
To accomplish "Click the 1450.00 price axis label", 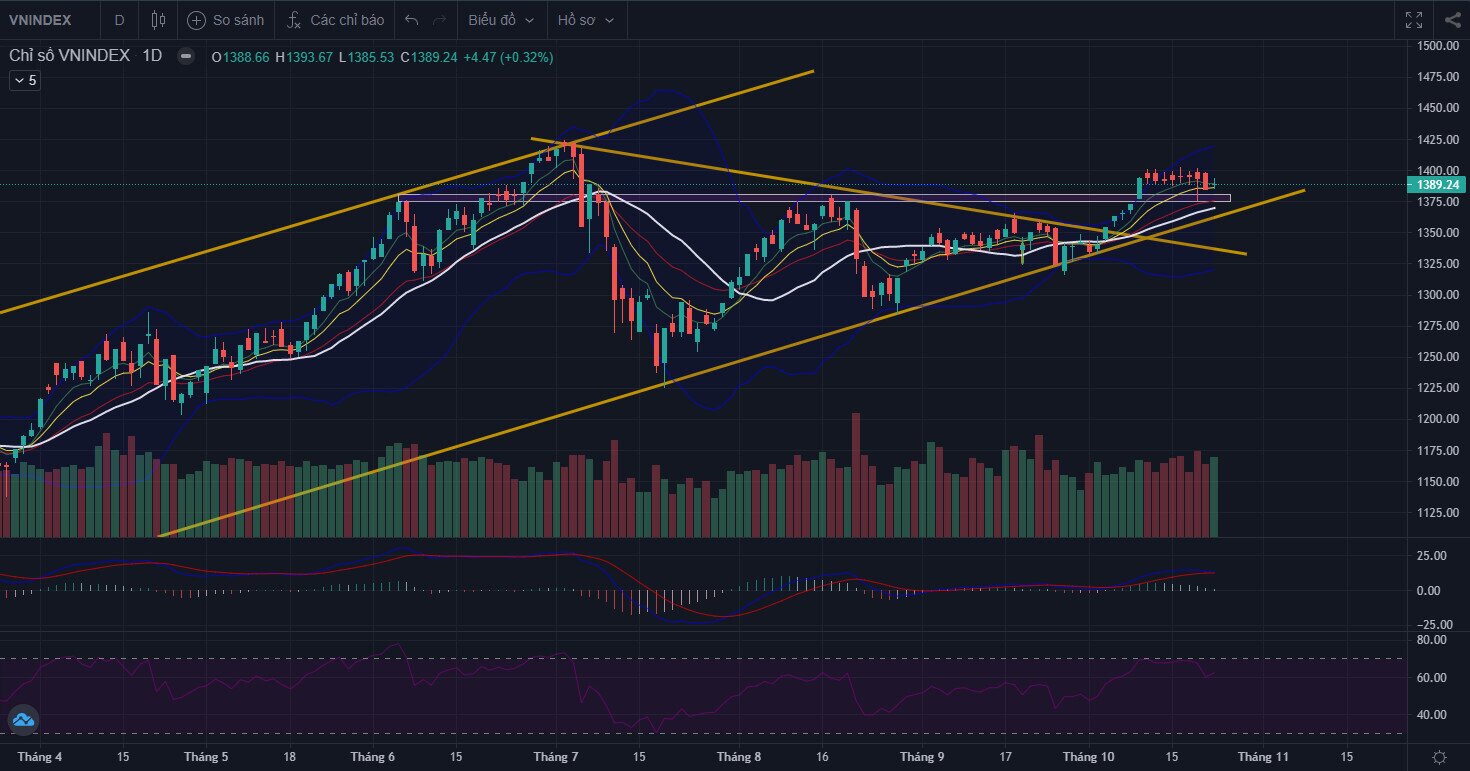I will tap(1440, 108).
